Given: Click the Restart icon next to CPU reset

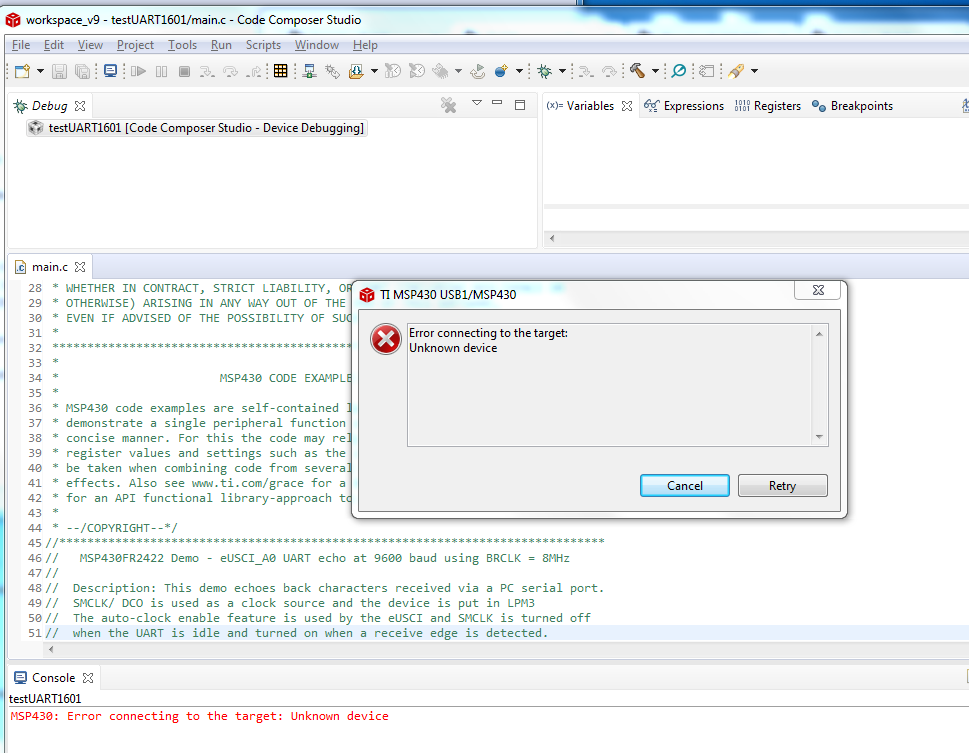Looking at the screenshot, I should point(417,71).
